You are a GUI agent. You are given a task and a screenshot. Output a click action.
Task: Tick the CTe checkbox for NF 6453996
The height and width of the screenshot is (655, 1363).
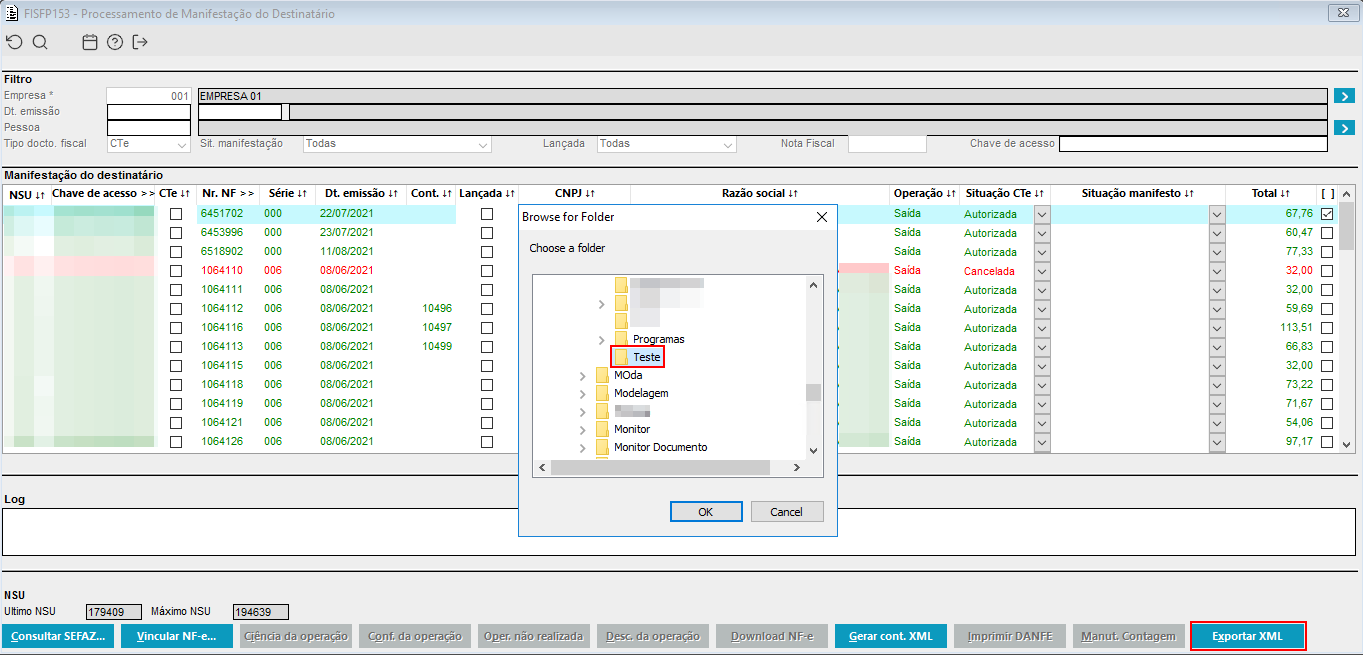[x=176, y=233]
